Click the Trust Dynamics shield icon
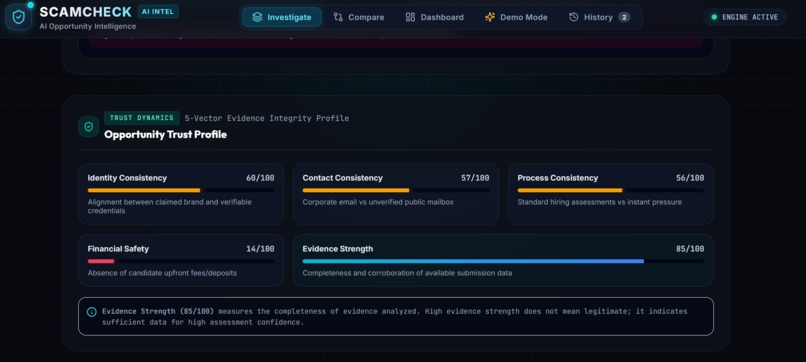Viewport: 806px width, 362px height. pyautogui.click(x=88, y=126)
